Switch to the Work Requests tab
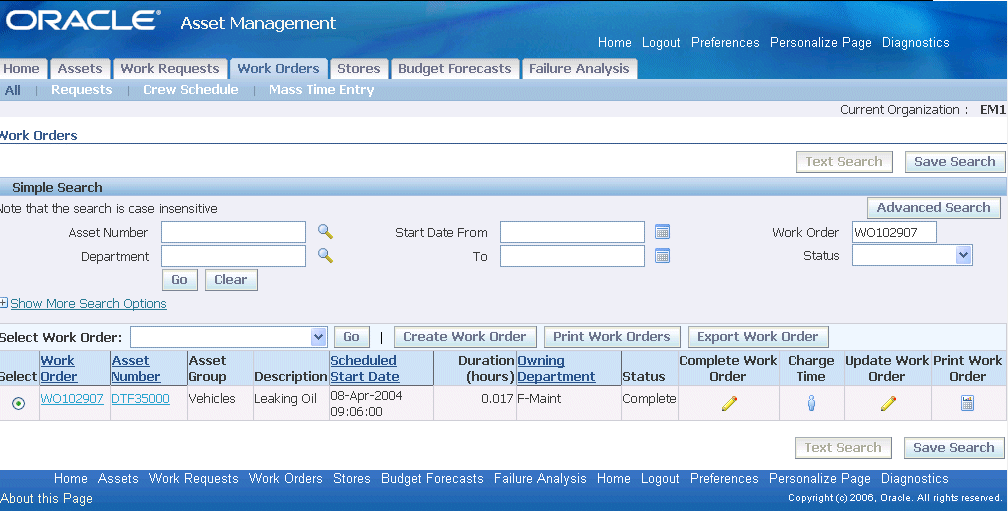 (170, 69)
